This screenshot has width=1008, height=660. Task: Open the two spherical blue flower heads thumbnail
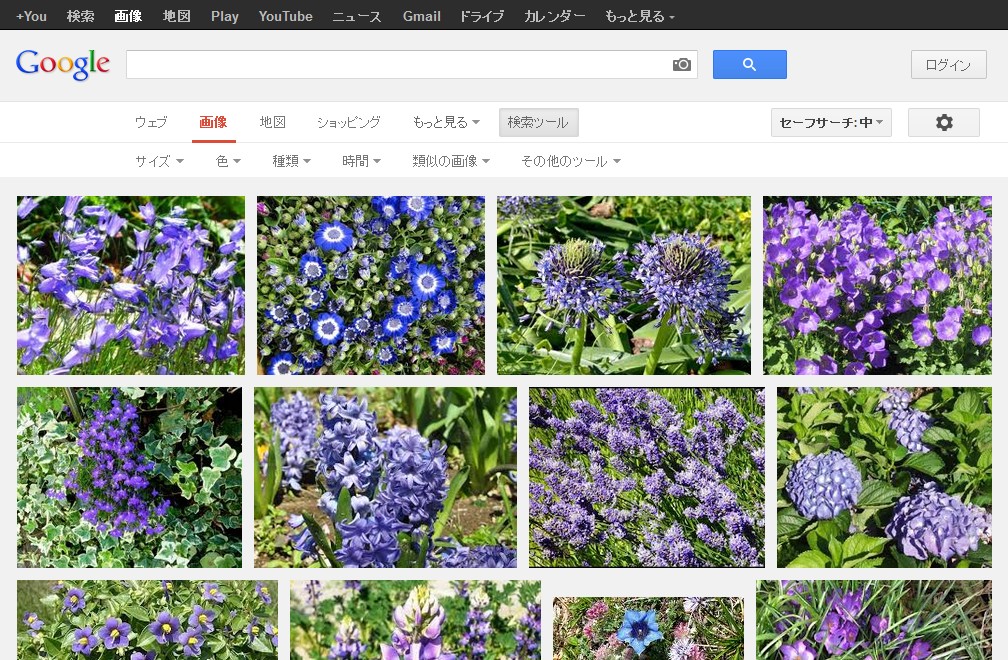[624, 285]
